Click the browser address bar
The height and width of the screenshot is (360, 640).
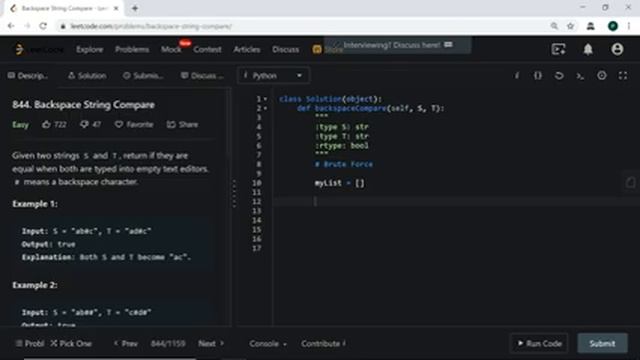click(x=302, y=26)
